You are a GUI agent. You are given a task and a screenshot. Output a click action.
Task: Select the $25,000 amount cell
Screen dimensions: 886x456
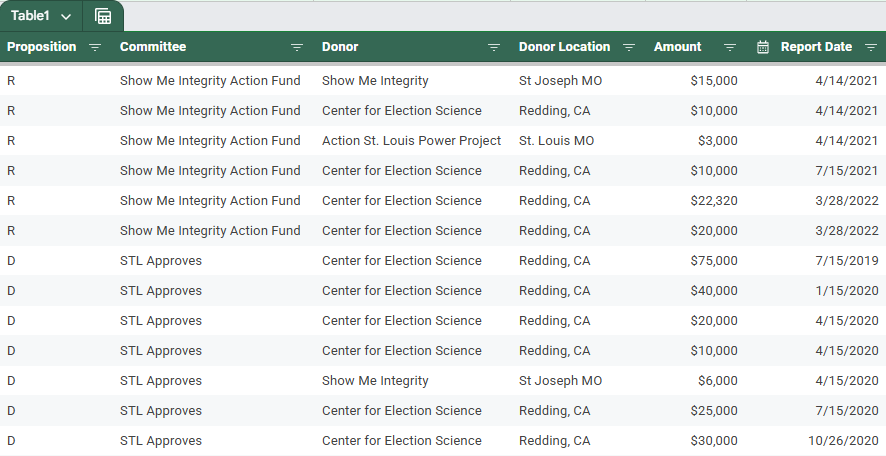coord(714,411)
